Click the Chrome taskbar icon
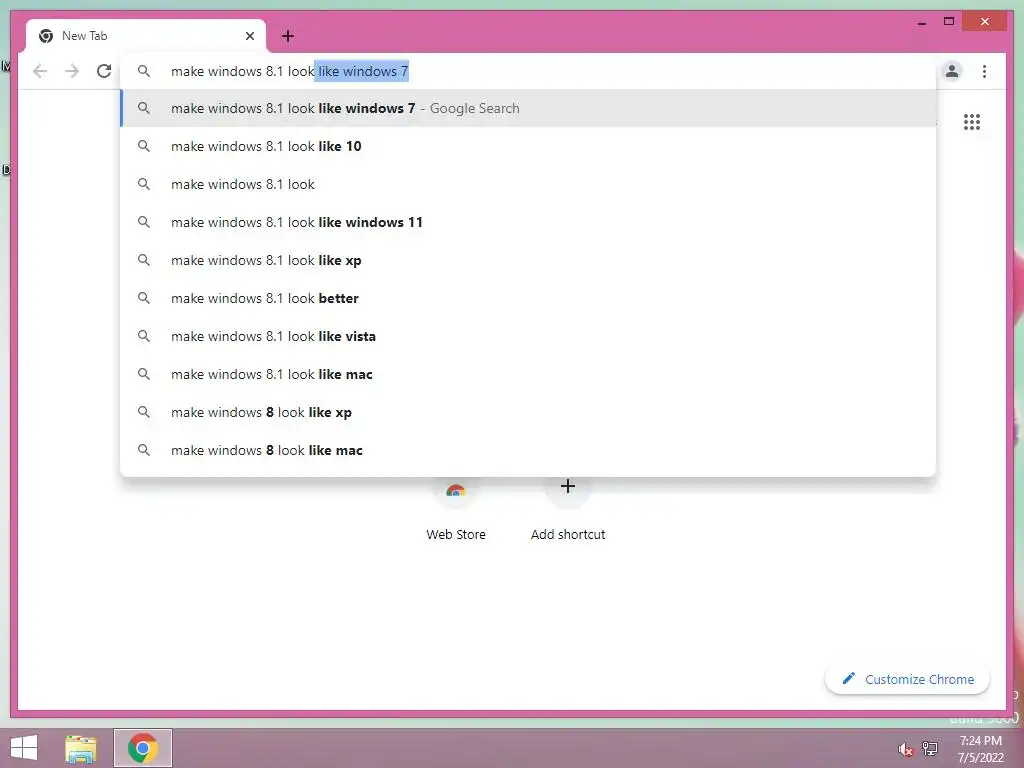 coord(143,748)
